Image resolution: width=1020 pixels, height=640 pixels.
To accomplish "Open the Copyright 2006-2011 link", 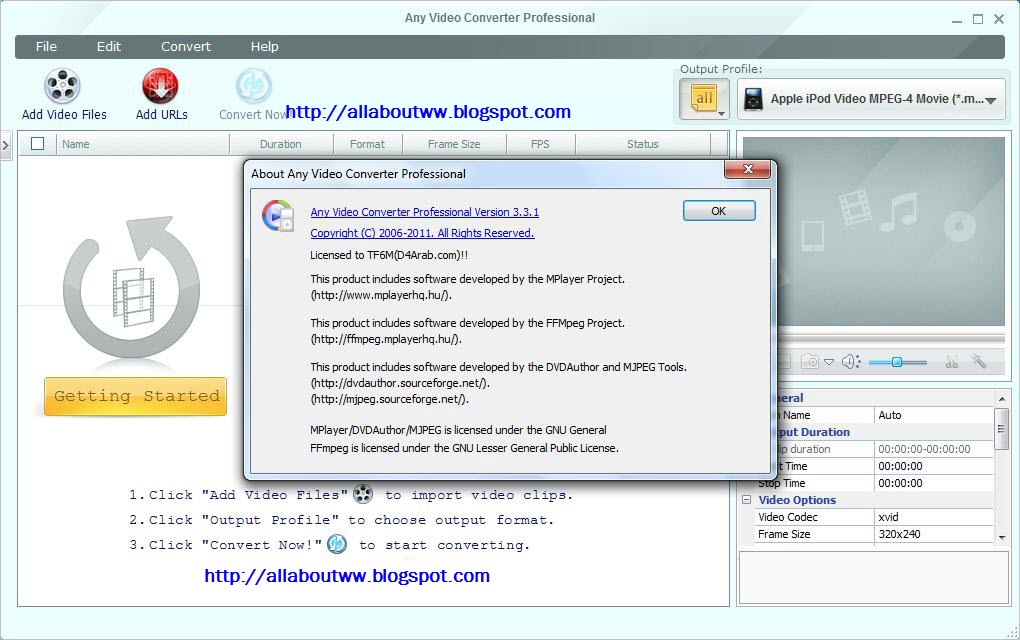I will 422,233.
